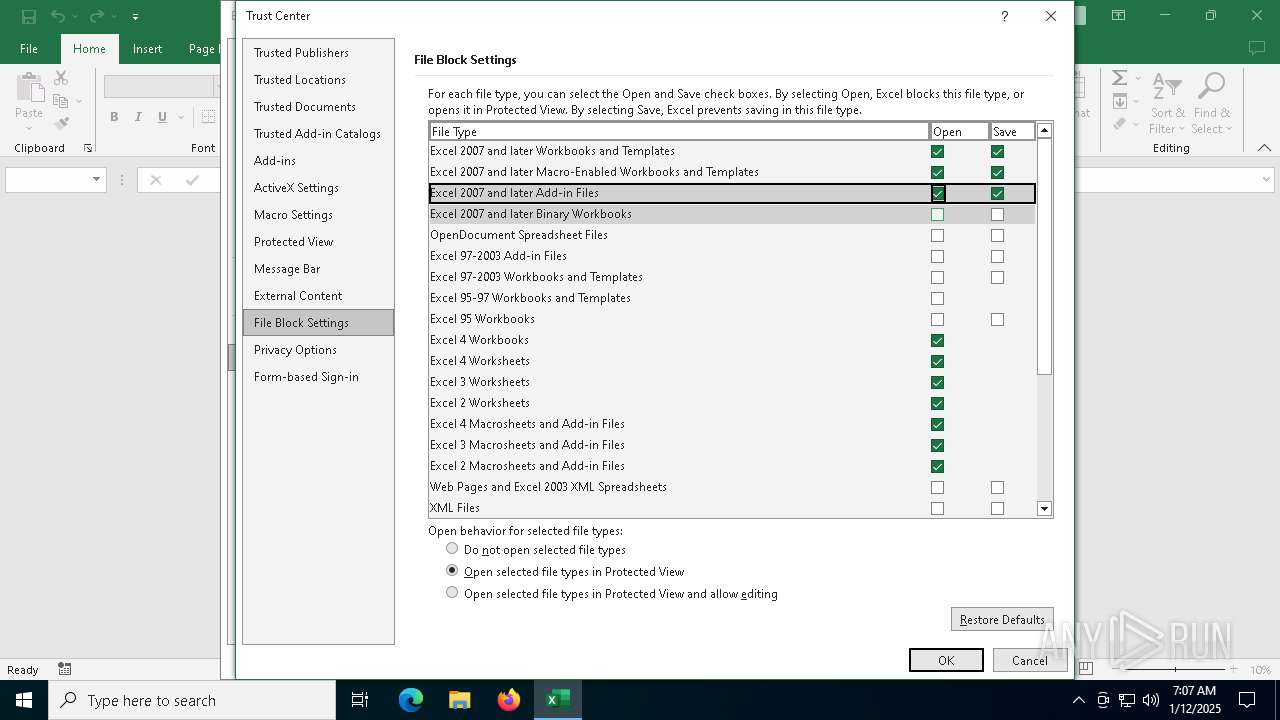Uncheck Open for Macro-Enabled Workbooks and Templates
1280x720 pixels.
pyautogui.click(x=937, y=173)
